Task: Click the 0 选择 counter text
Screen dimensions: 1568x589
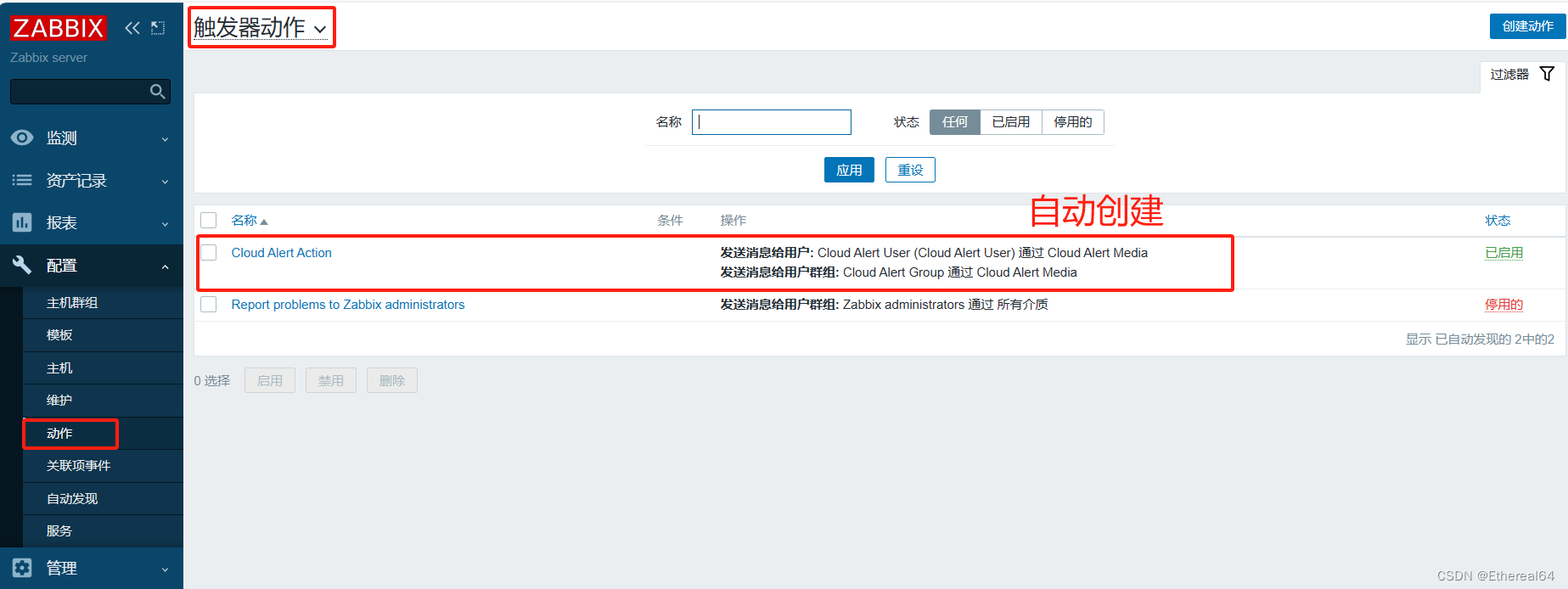Action: click(x=212, y=381)
